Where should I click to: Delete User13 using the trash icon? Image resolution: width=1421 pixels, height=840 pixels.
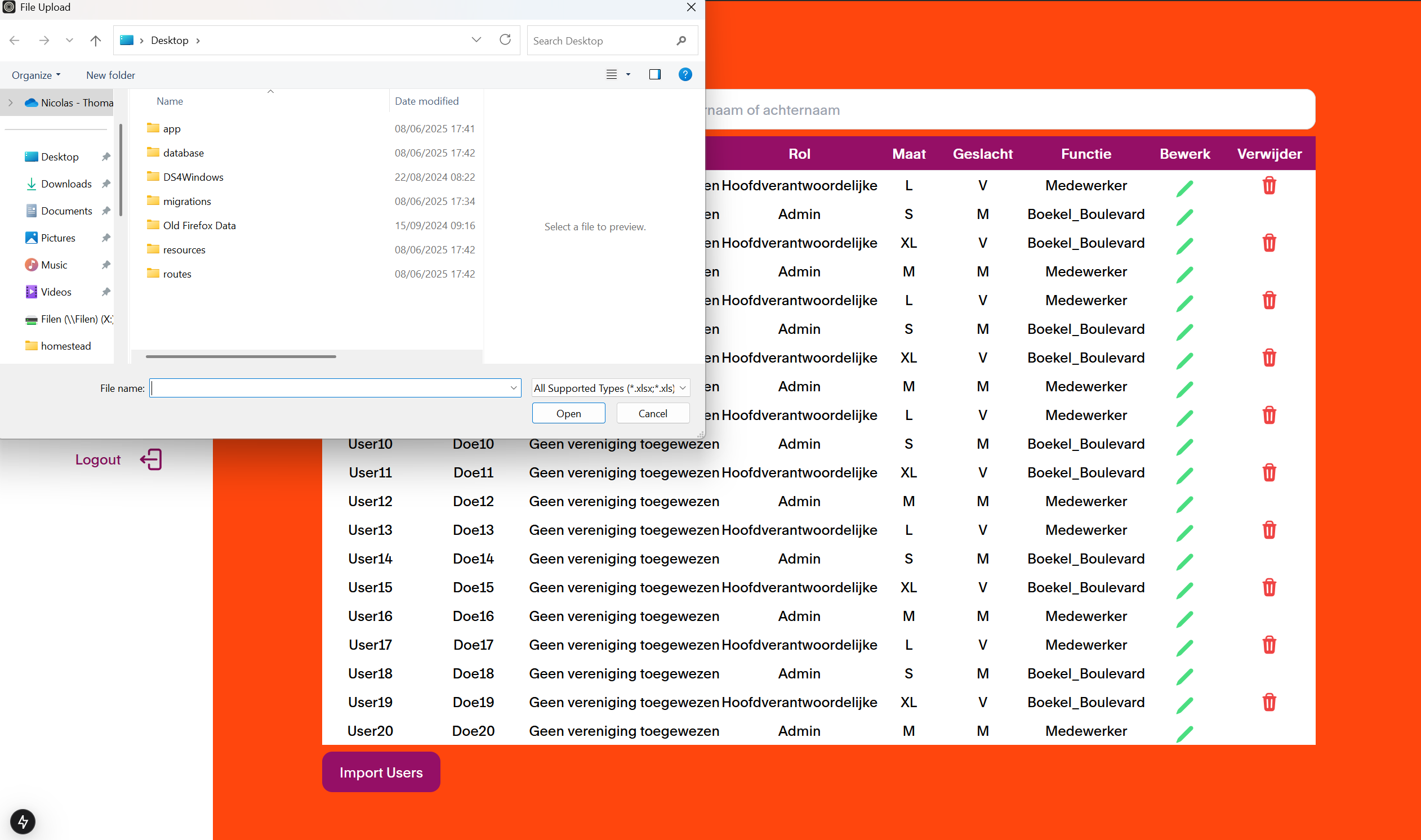[1269, 530]
